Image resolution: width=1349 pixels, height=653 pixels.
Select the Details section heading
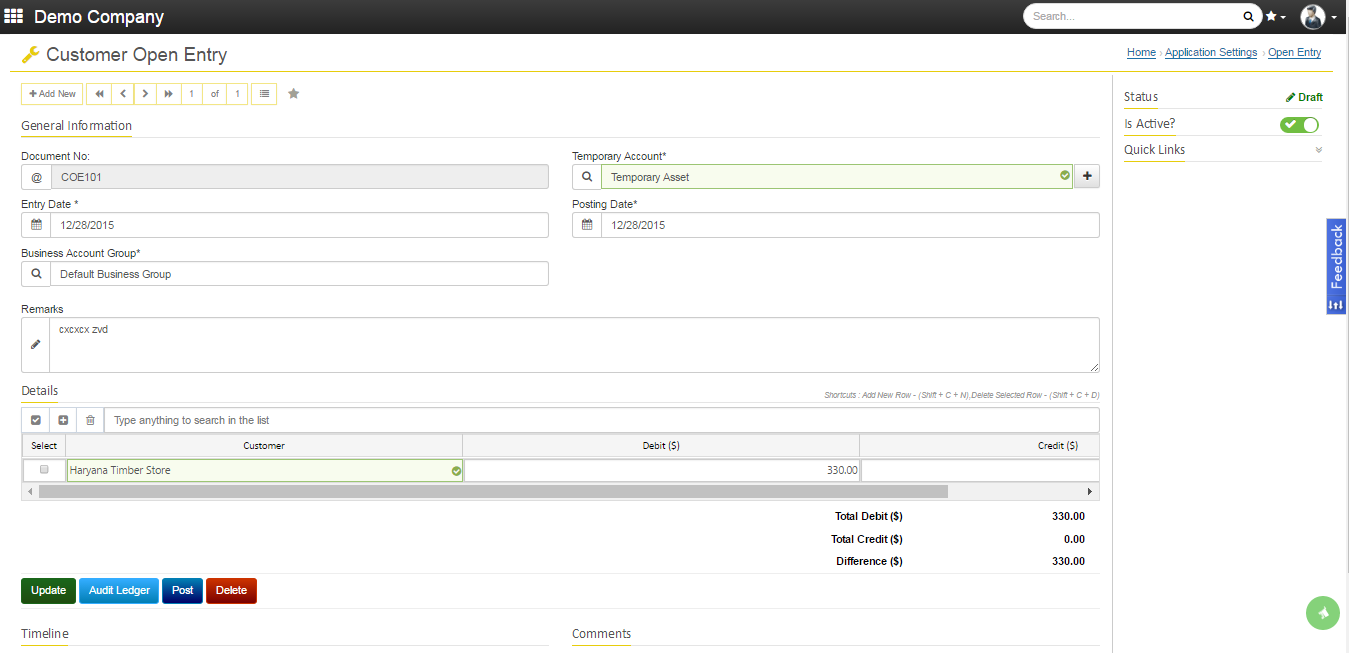40,391
